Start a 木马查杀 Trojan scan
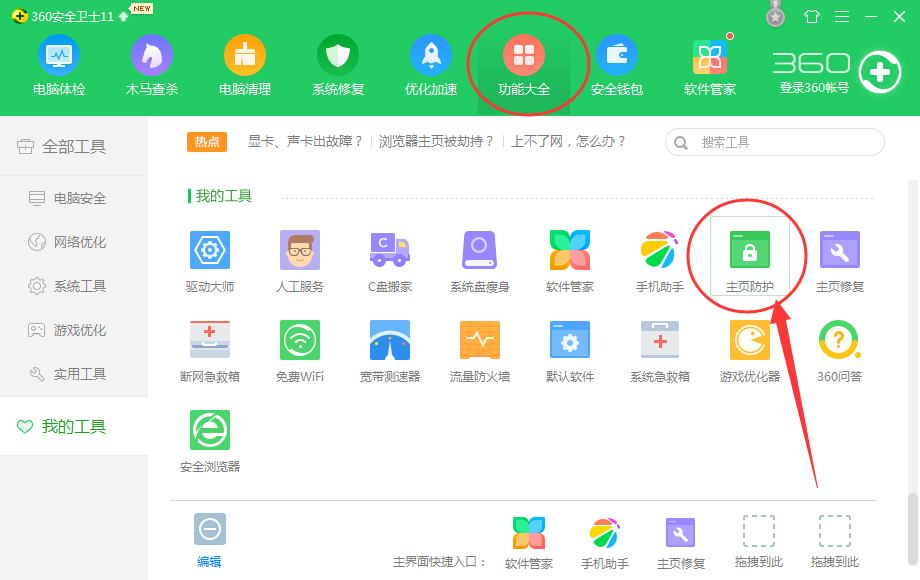 (151, 65)
